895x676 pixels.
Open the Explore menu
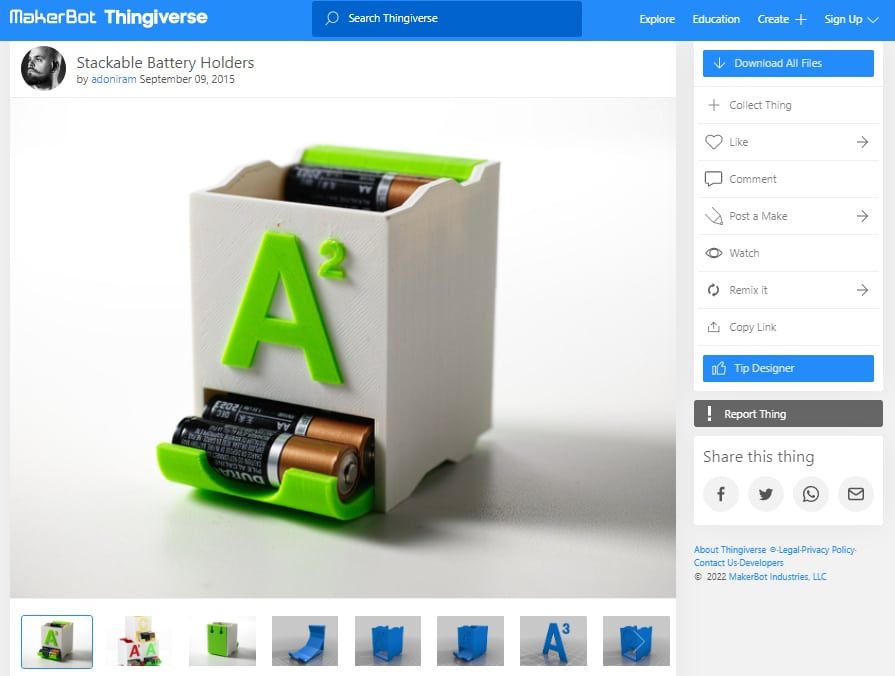(x=656, y=18)
